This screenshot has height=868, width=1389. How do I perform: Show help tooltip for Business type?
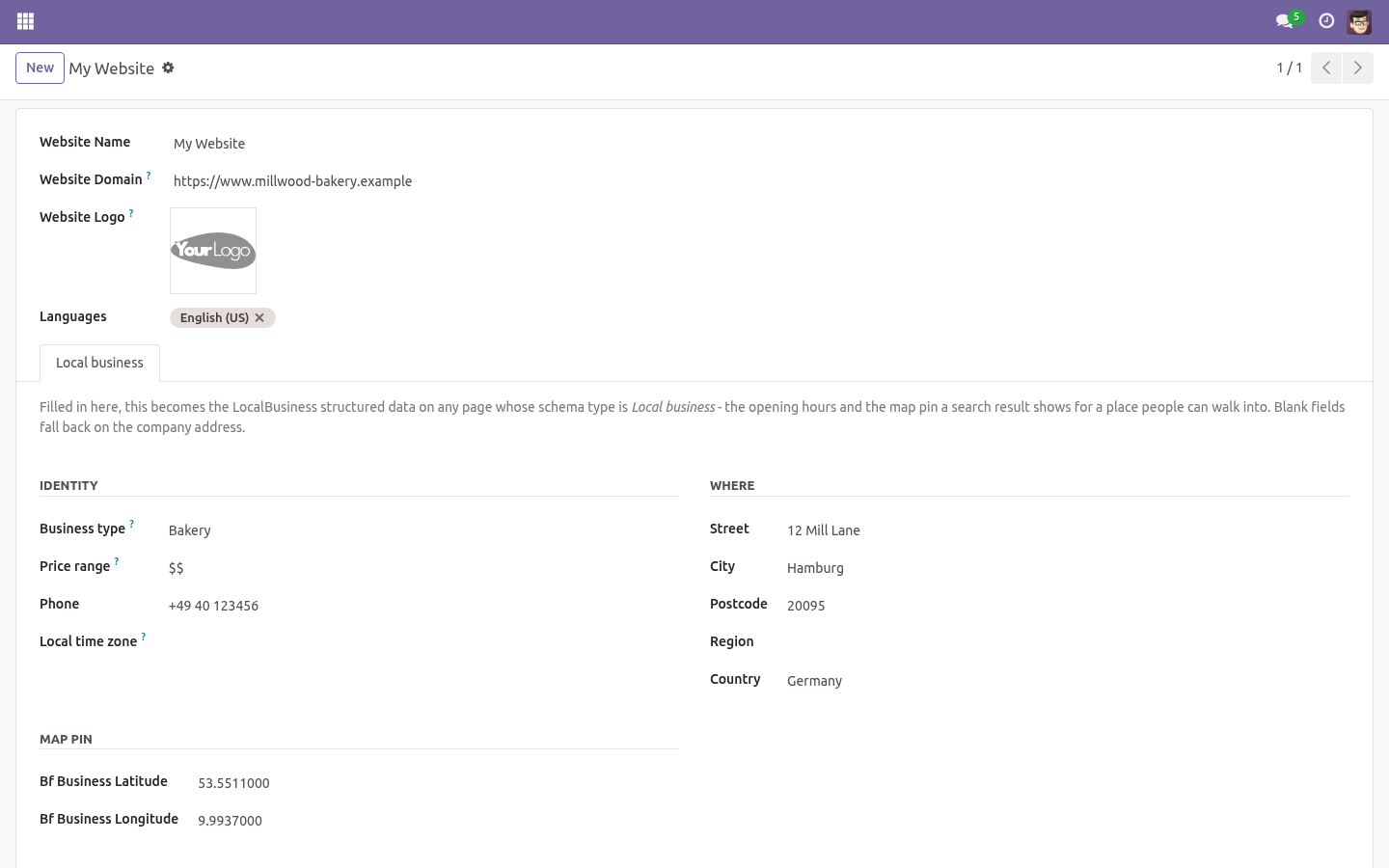132,525
